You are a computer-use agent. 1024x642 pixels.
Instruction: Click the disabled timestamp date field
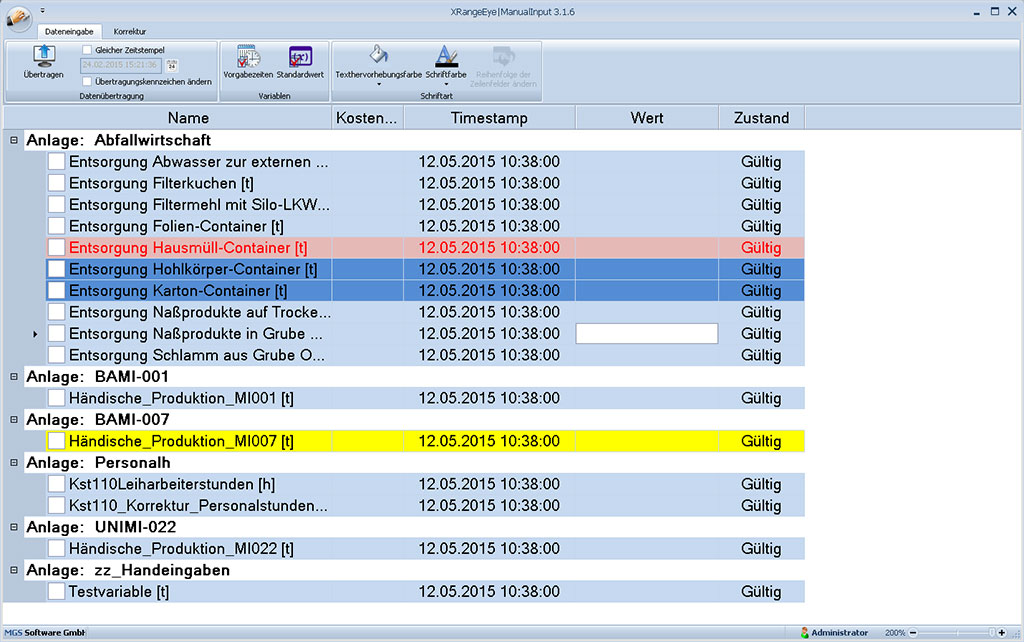121,65
